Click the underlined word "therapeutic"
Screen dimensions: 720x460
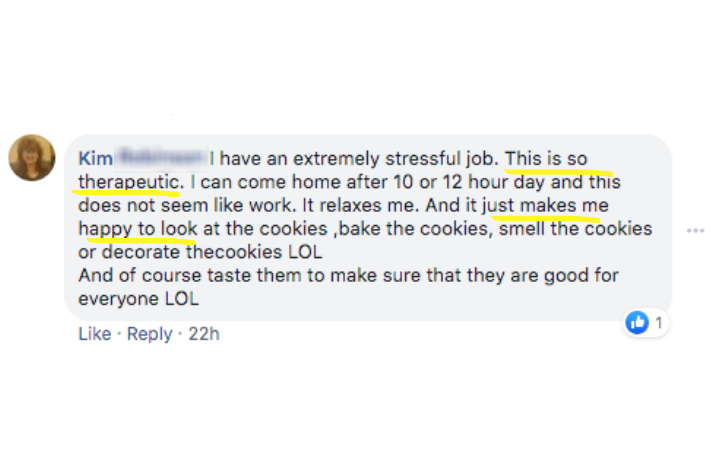pyautogui.click(x=129, y=183)
